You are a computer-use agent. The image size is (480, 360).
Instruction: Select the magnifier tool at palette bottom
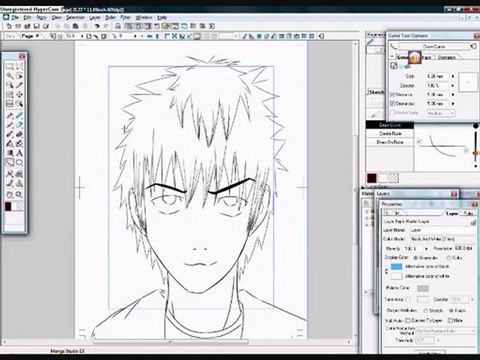pyautogui.click(x=19, y=194)
